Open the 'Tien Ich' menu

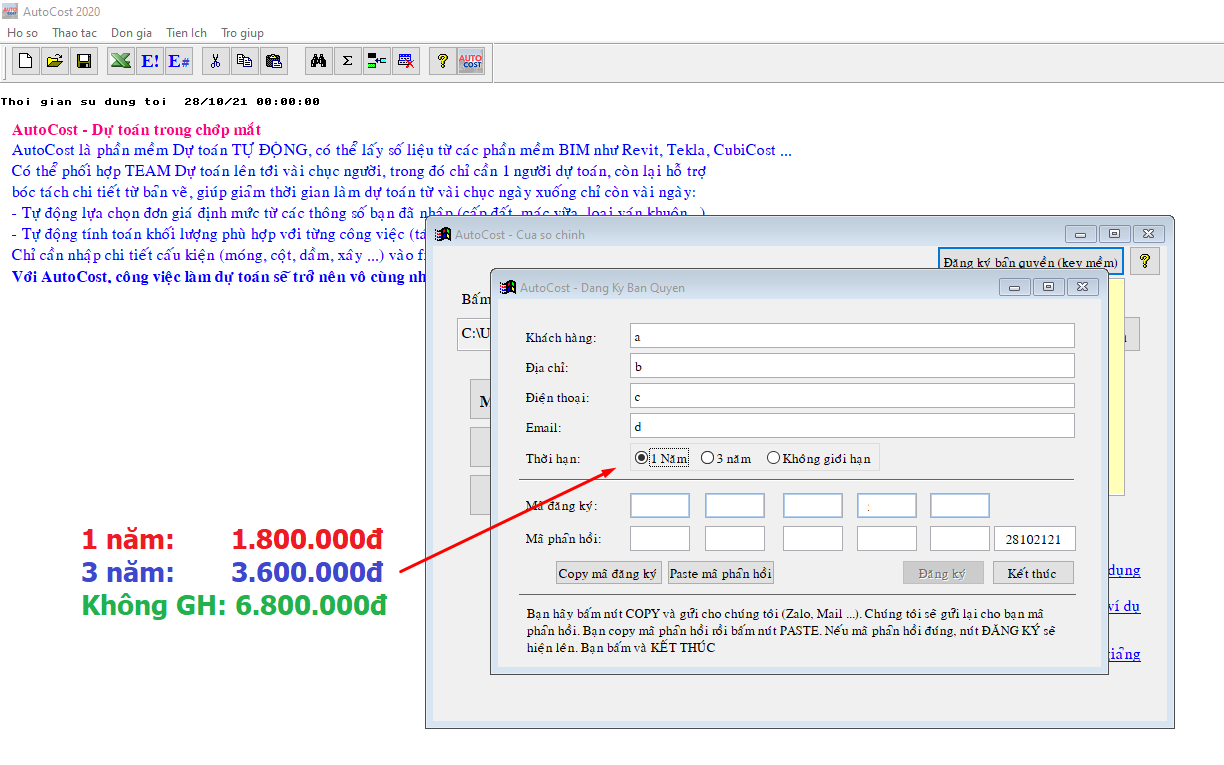pos(186,33)
